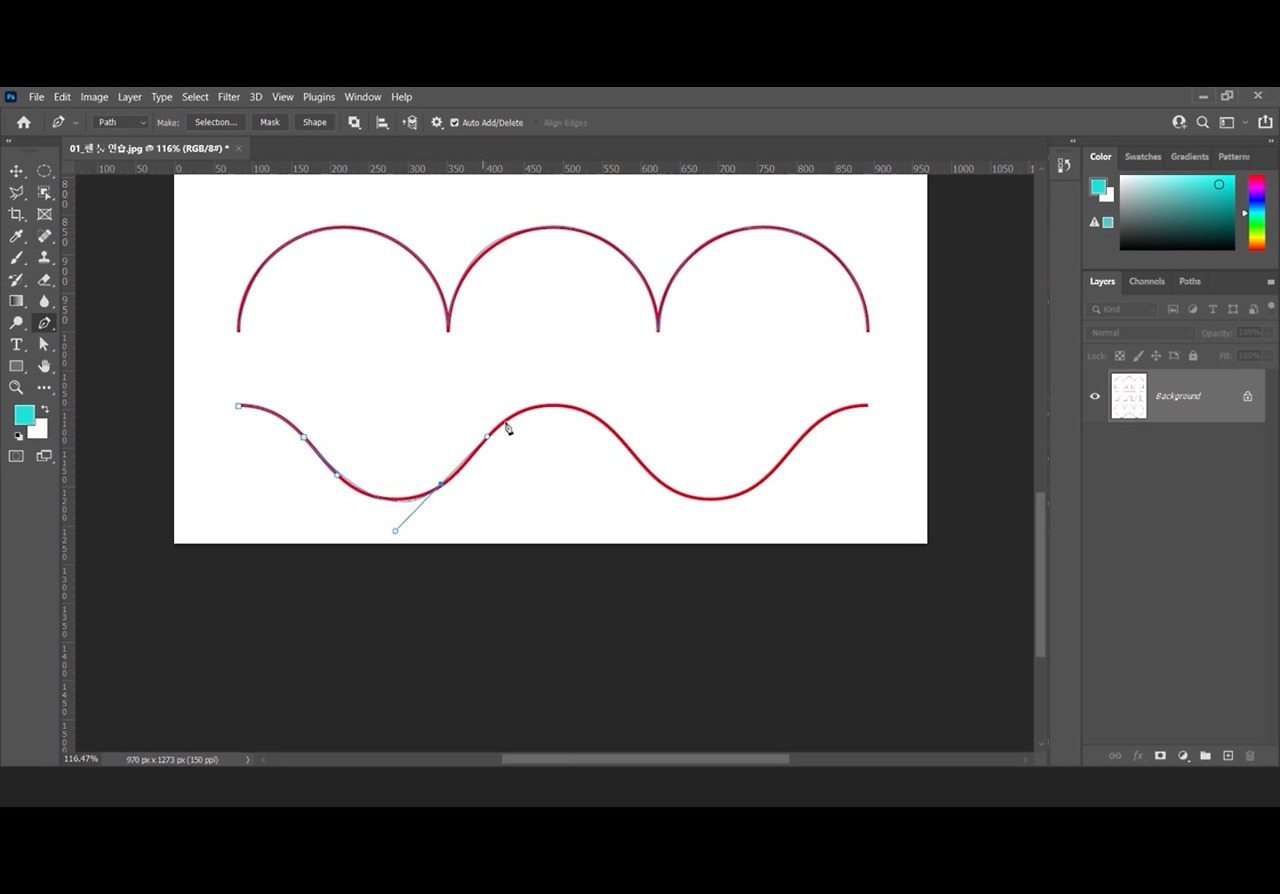This screenshot has height=894, width=1280.
Task: Switch to the Swatches tab
Action: (1143, 157)
